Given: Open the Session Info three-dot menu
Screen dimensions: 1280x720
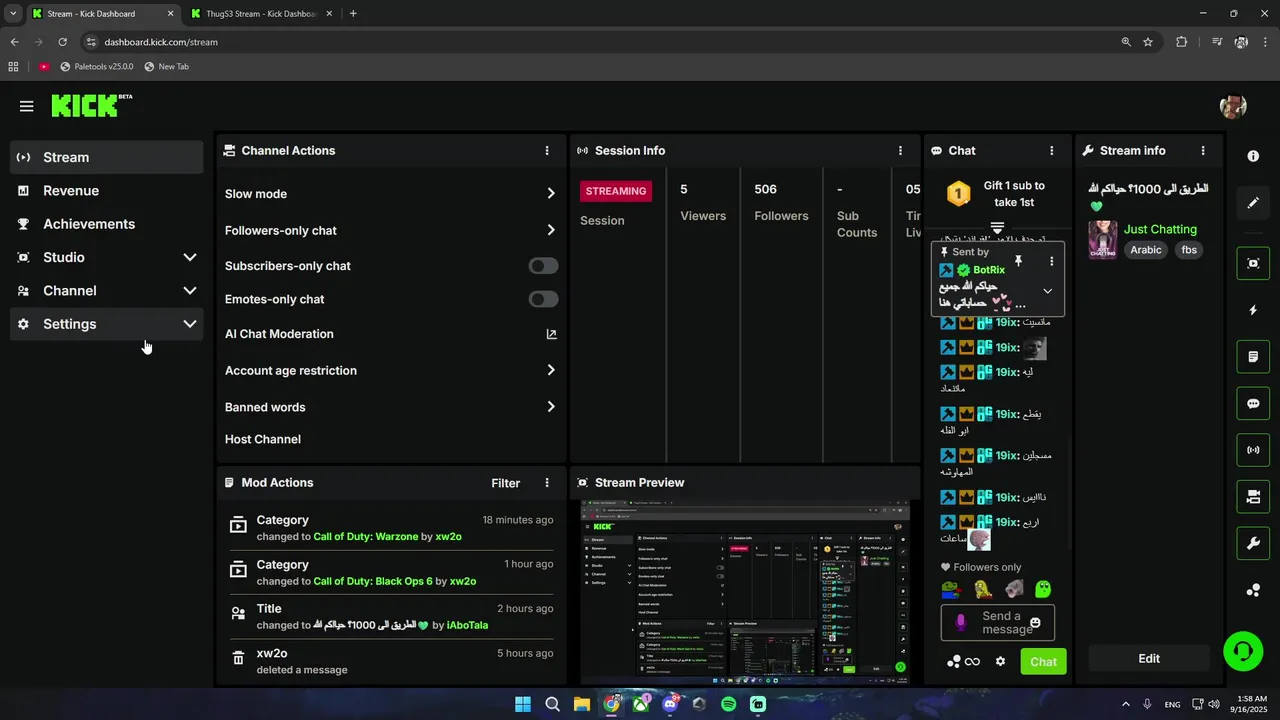Looking at the screenshot, I should coord(900,151).
